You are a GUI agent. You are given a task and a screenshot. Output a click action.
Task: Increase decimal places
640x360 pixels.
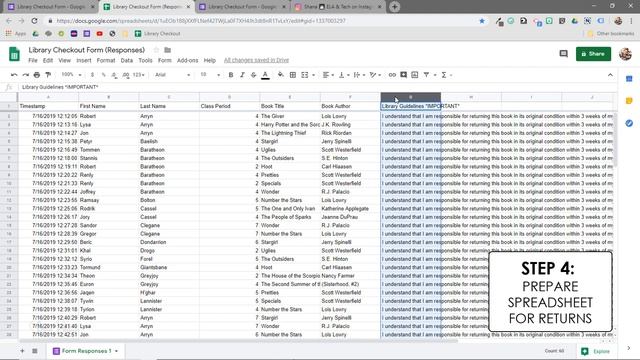[x=126, y=75]
